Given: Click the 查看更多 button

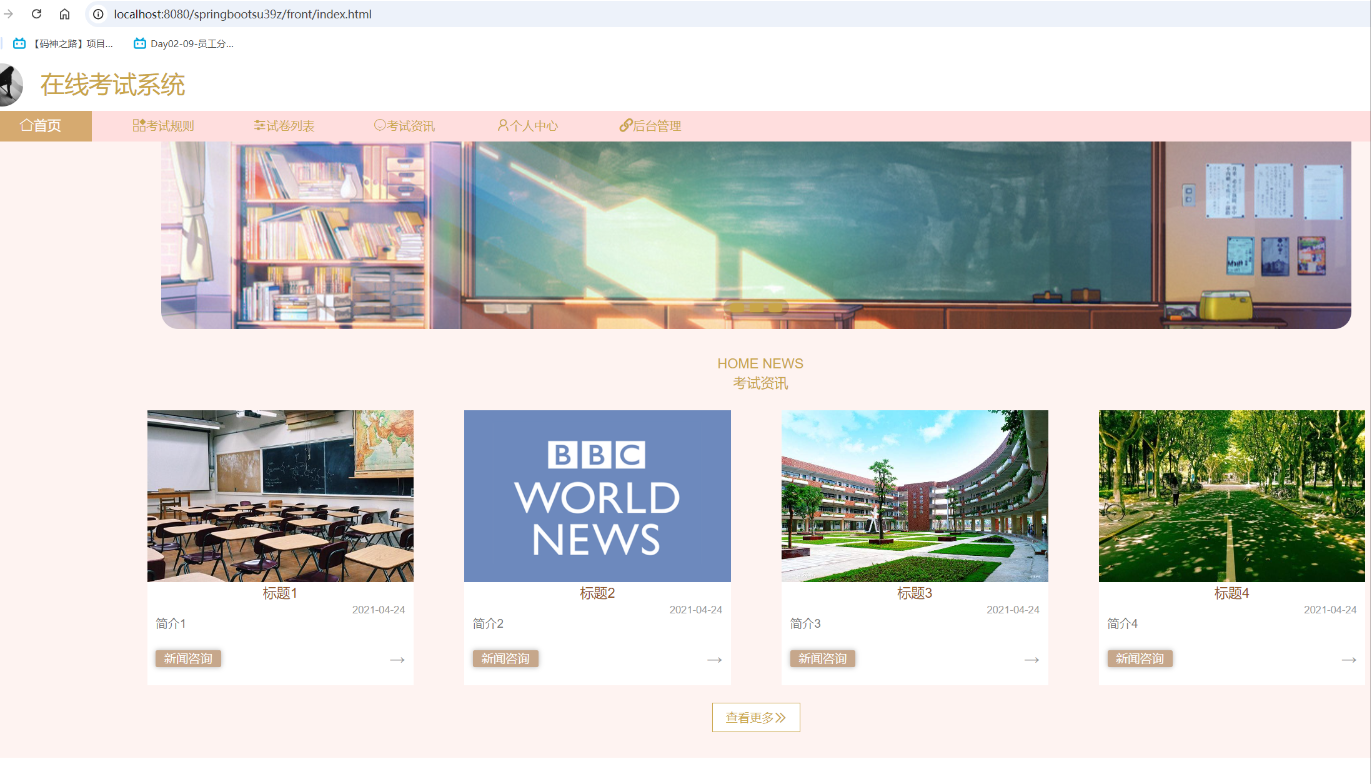Looking at the screenshot, I should point(755,718).
